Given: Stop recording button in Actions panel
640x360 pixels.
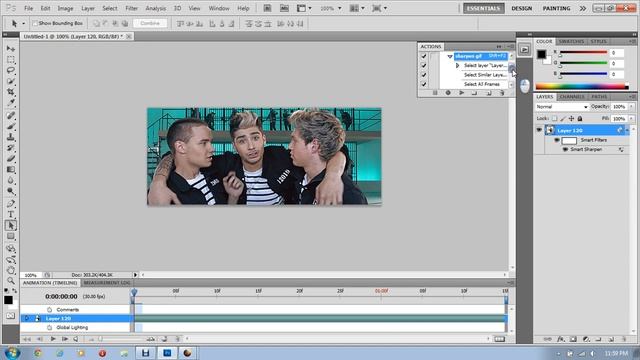Looking at the screenshot, I should coord(435,93).
